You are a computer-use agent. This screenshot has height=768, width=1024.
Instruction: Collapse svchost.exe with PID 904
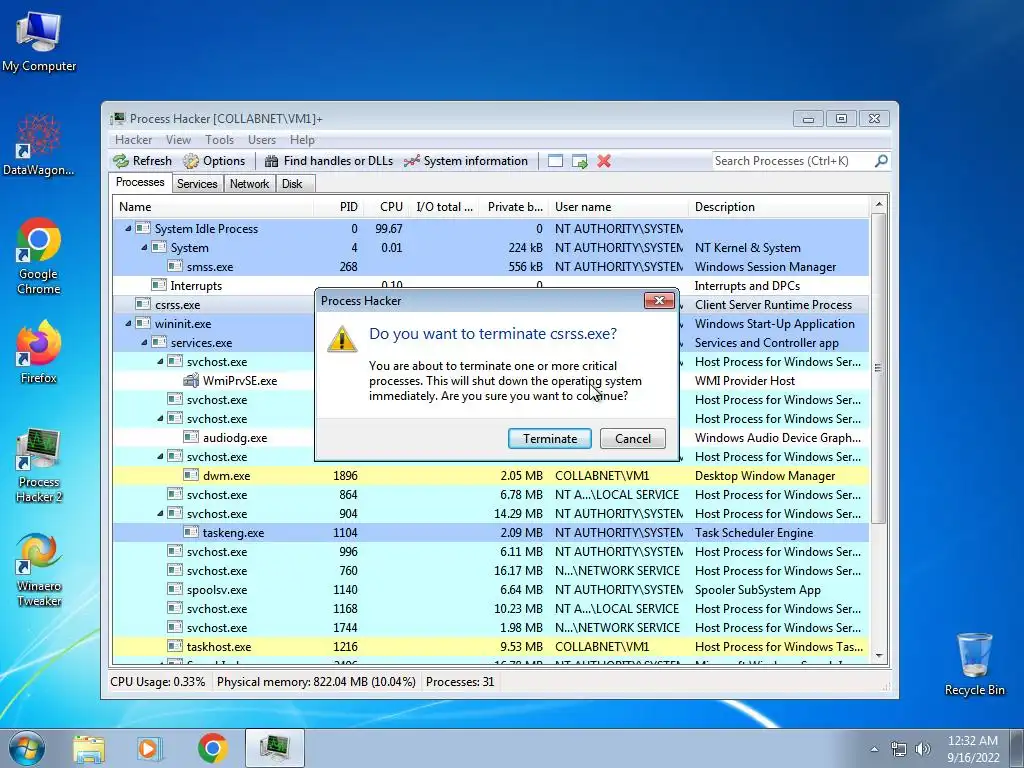(x=160, y=513)
